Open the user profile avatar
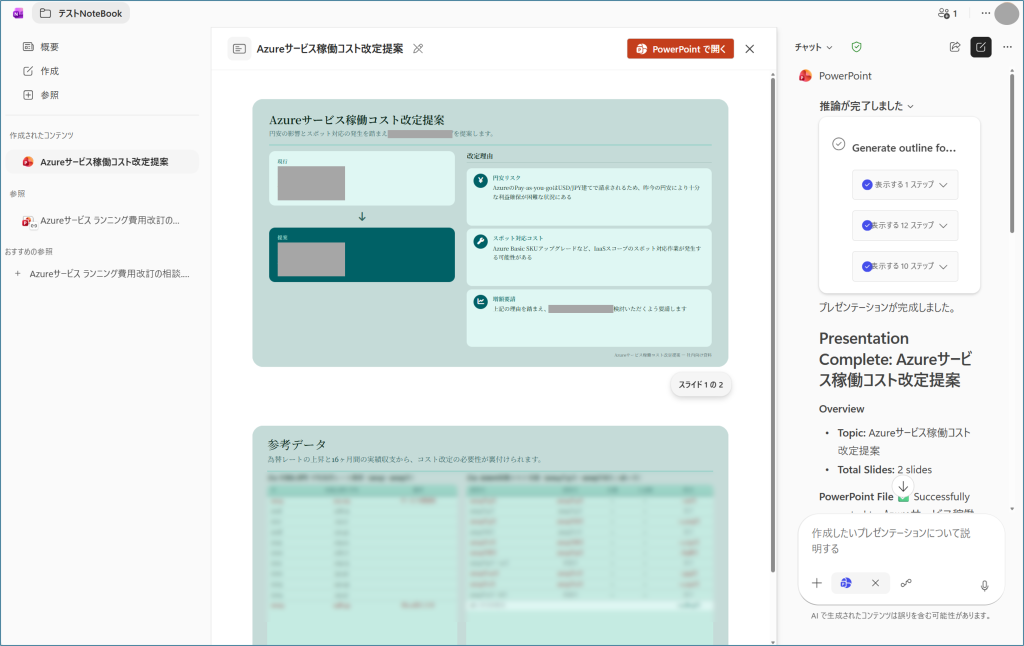 (1006, 13)
